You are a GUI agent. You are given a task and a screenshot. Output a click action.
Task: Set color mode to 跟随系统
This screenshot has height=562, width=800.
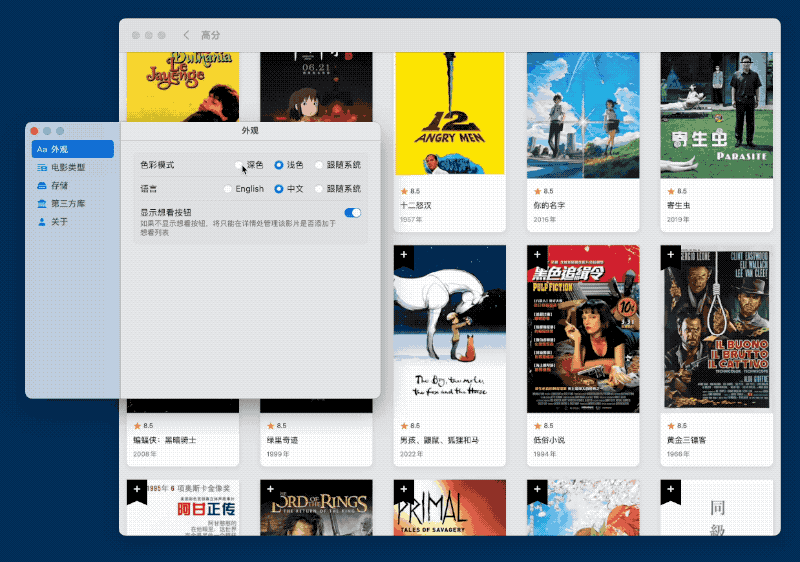[319, 165]
